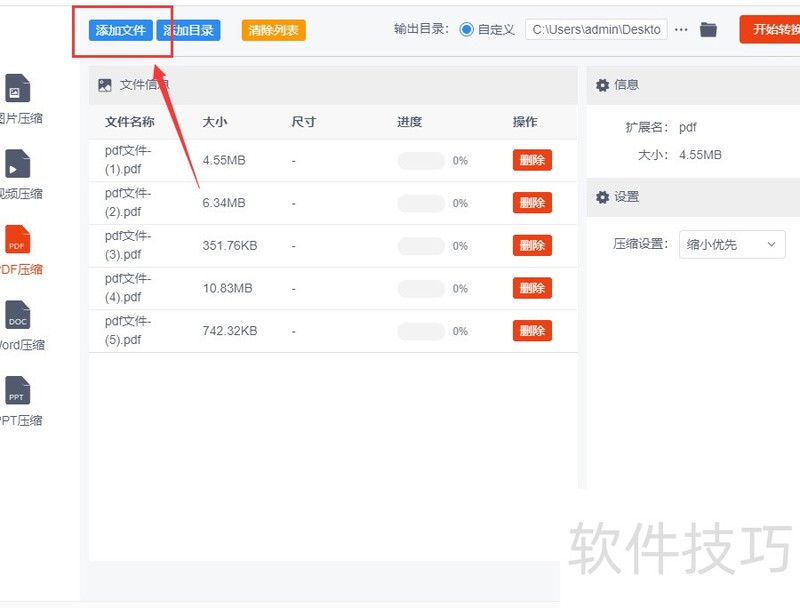Open the PPT压缩 sidebar icon
The image size is (800, 608).
[x=18, y=391]
